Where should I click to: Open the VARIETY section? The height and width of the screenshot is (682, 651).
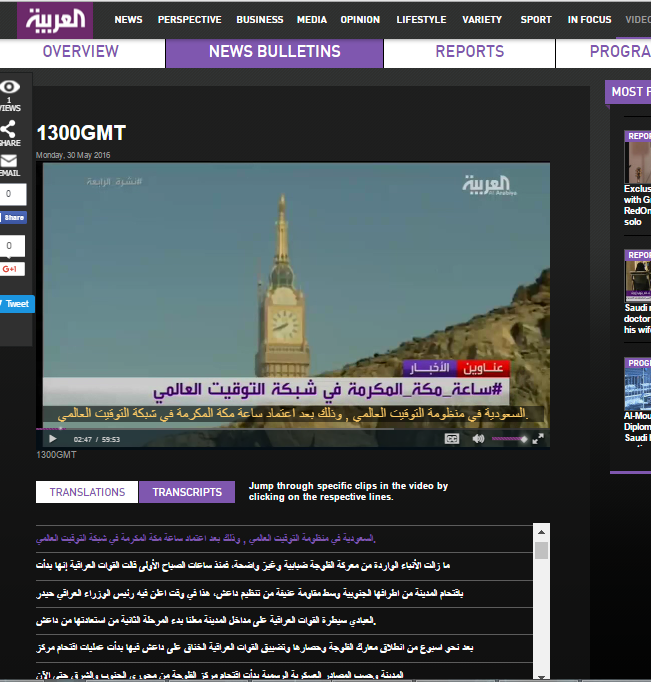482,20
